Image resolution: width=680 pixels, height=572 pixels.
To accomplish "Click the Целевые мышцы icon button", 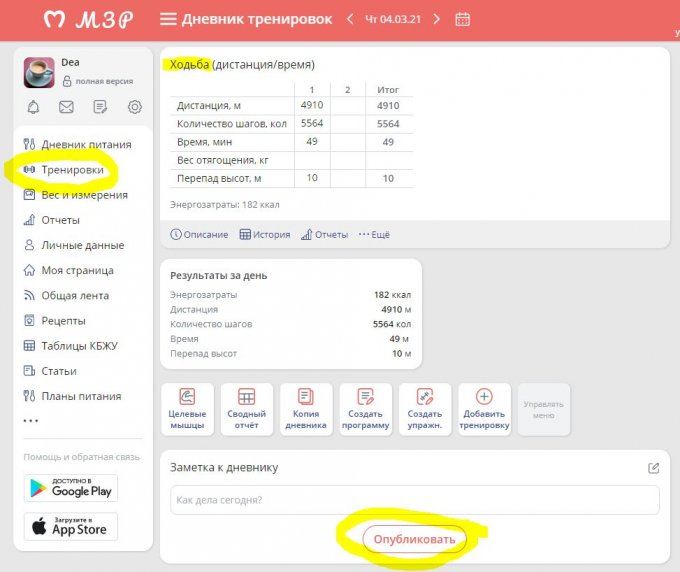I will [186, 409].
